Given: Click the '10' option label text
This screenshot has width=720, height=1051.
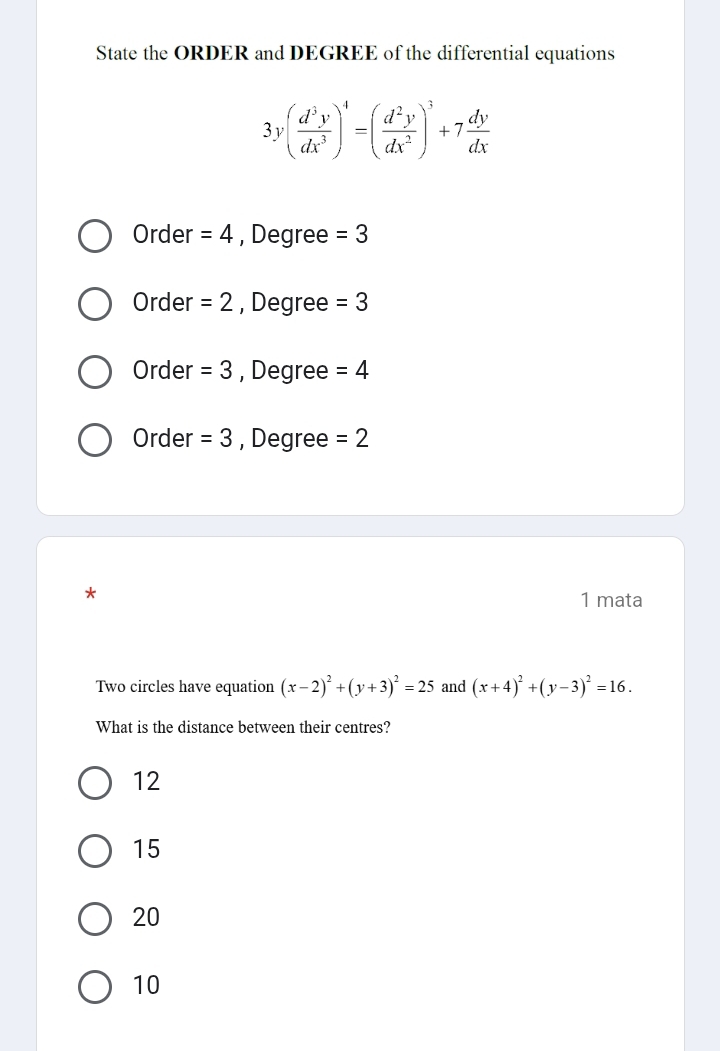Looking at the screenshot, I should [x=146, y=985].
